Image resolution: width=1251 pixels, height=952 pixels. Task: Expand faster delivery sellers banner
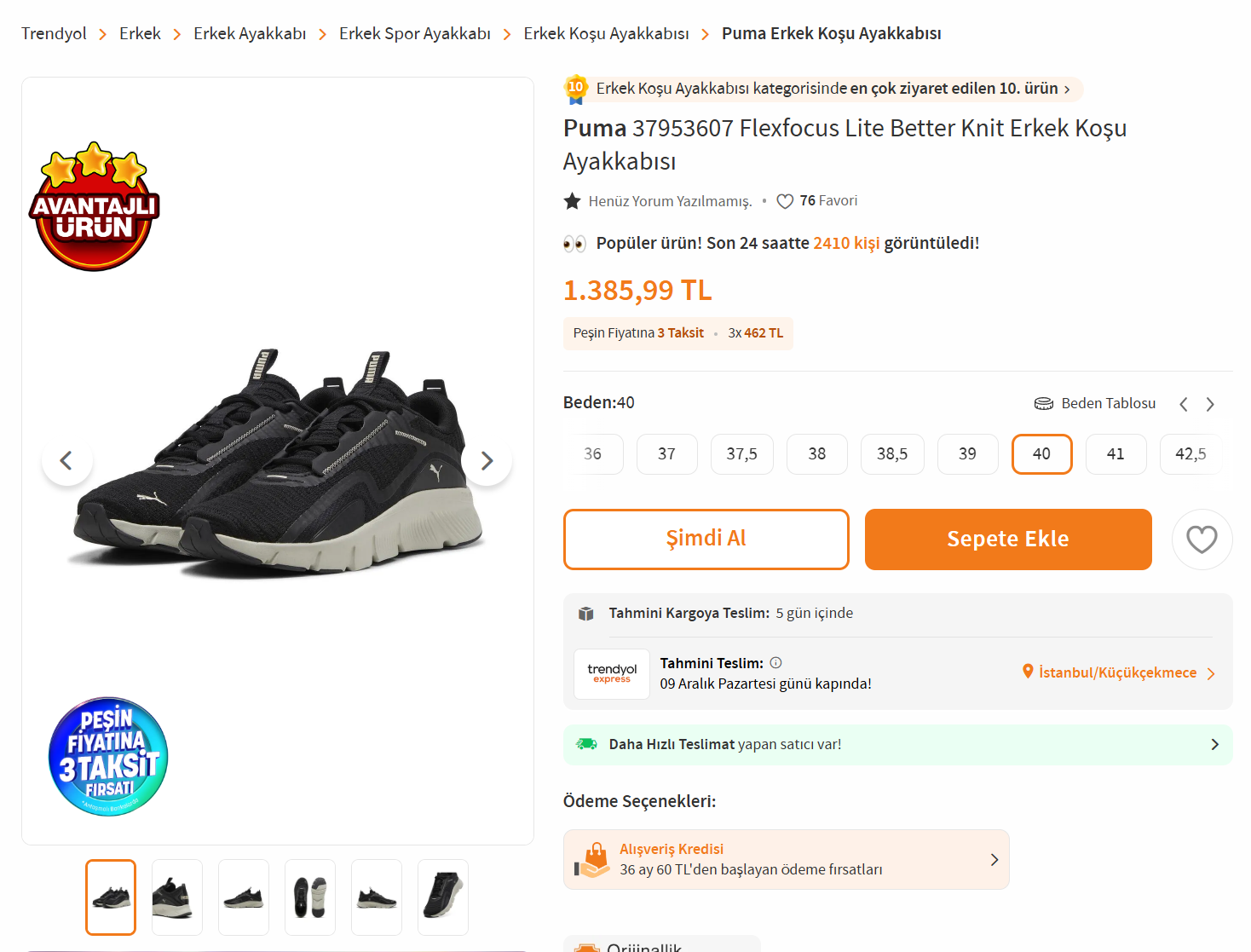point(897,744)
